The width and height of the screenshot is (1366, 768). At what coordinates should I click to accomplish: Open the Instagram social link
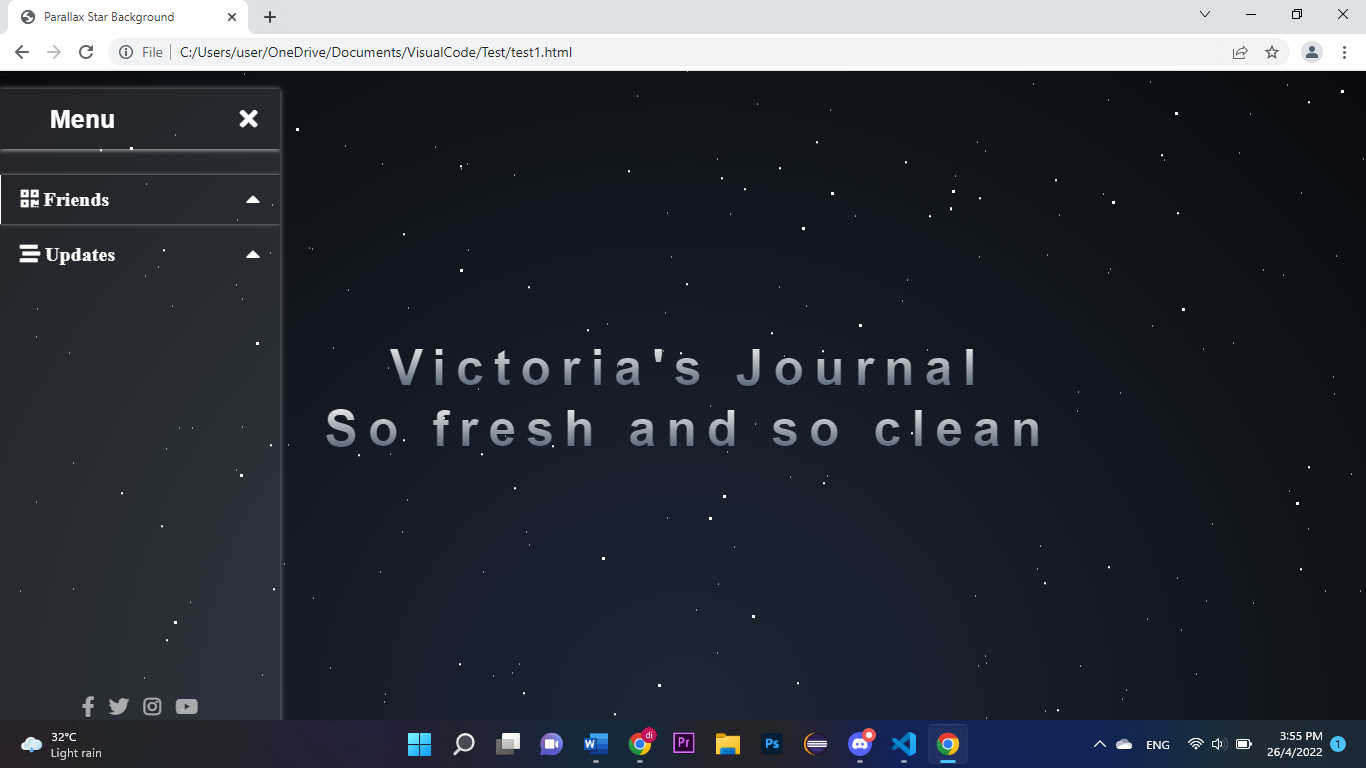(x=152, y=707)
